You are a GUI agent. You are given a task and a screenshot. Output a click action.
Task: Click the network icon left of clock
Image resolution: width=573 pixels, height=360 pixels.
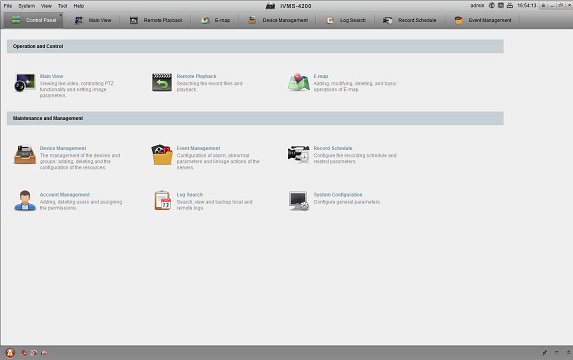(x=510, y=5)
